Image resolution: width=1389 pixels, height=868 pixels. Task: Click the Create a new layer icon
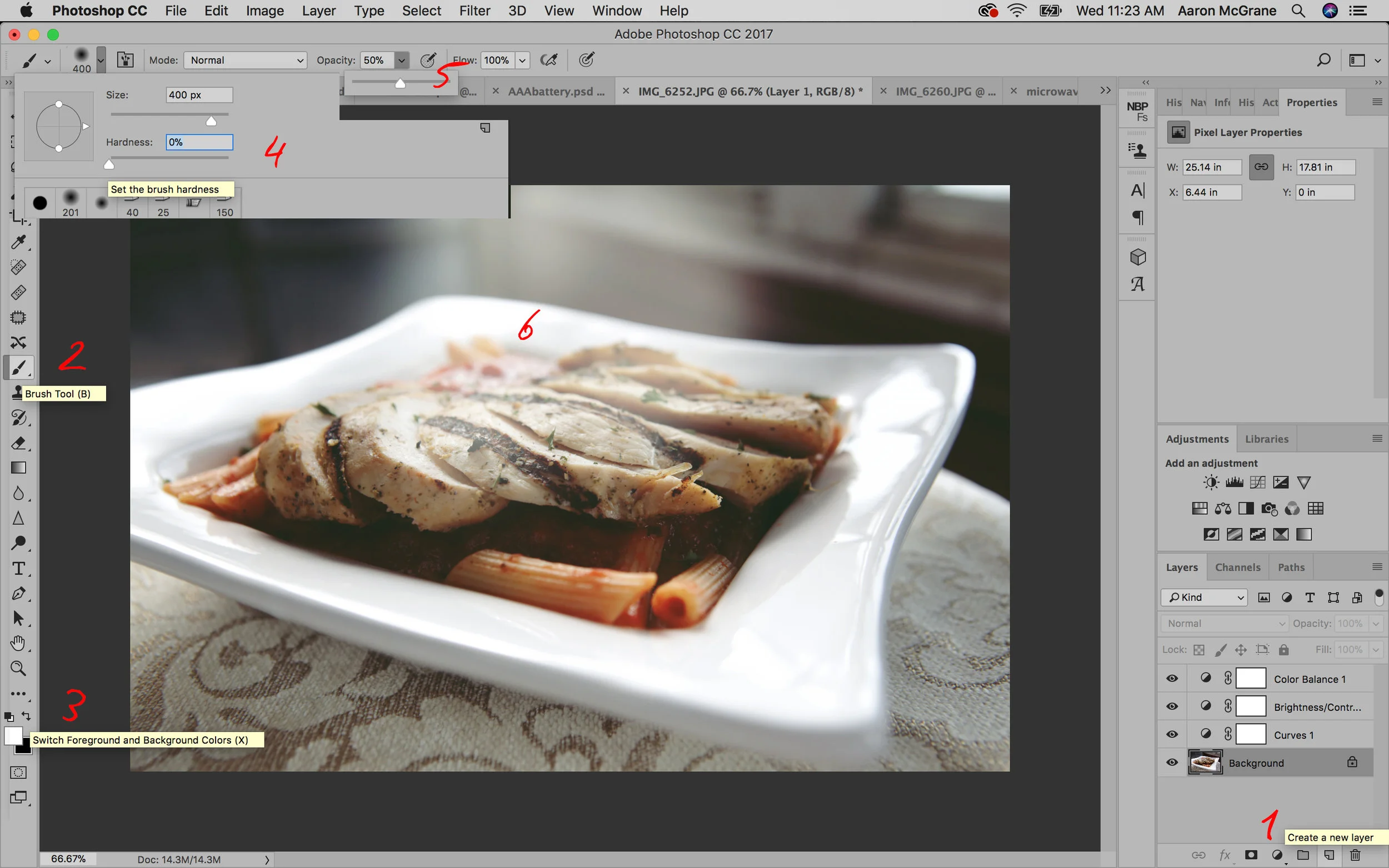click(x=1328, y=855)
